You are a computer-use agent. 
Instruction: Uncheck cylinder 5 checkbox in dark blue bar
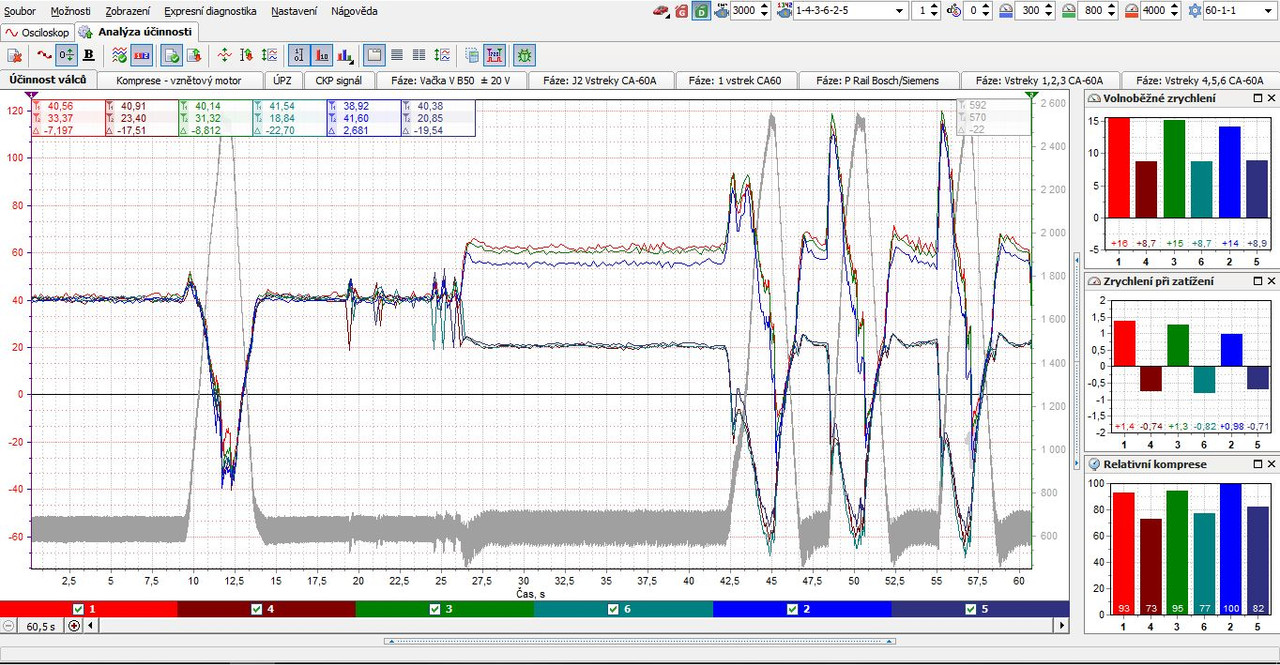(x=970, y=609)
